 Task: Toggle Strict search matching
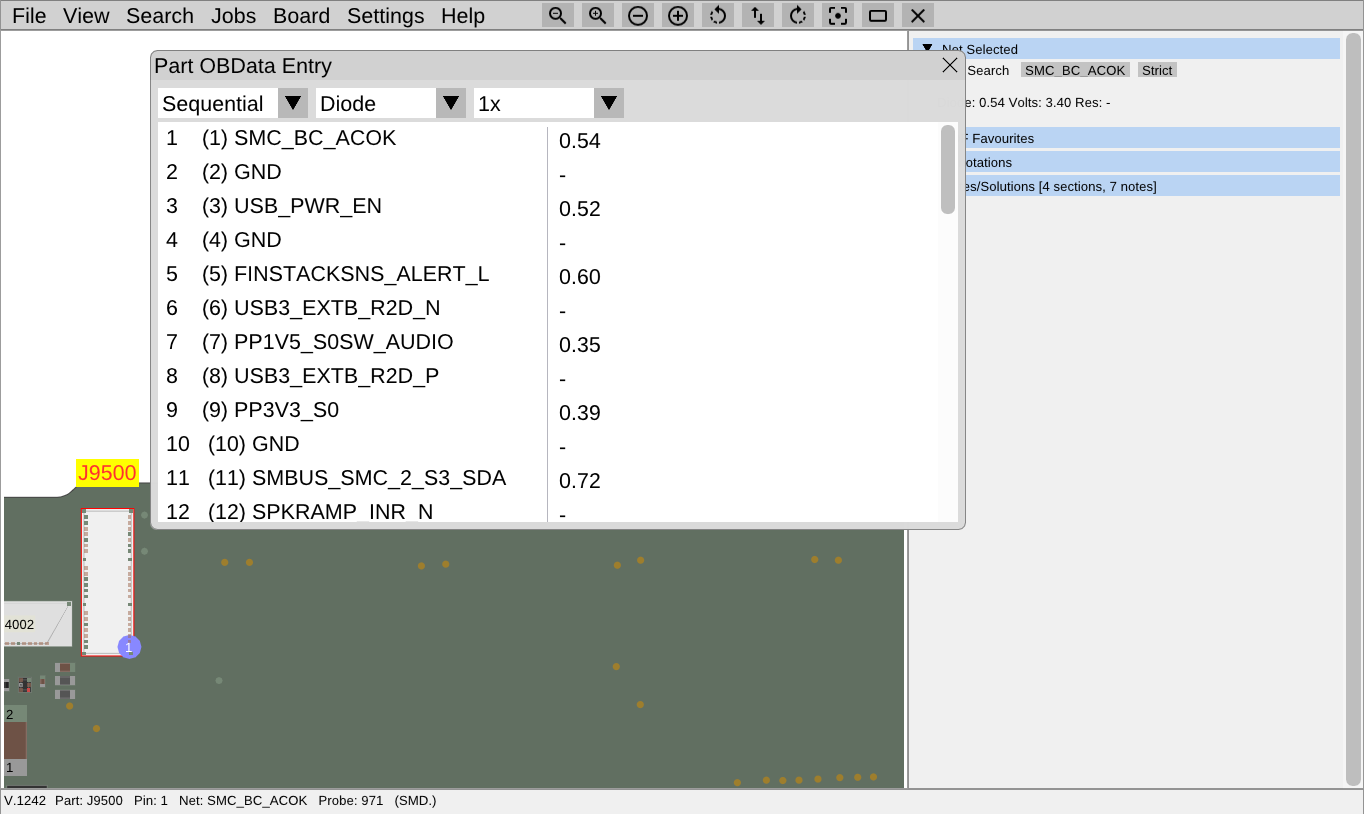(x=1156, y=70)
